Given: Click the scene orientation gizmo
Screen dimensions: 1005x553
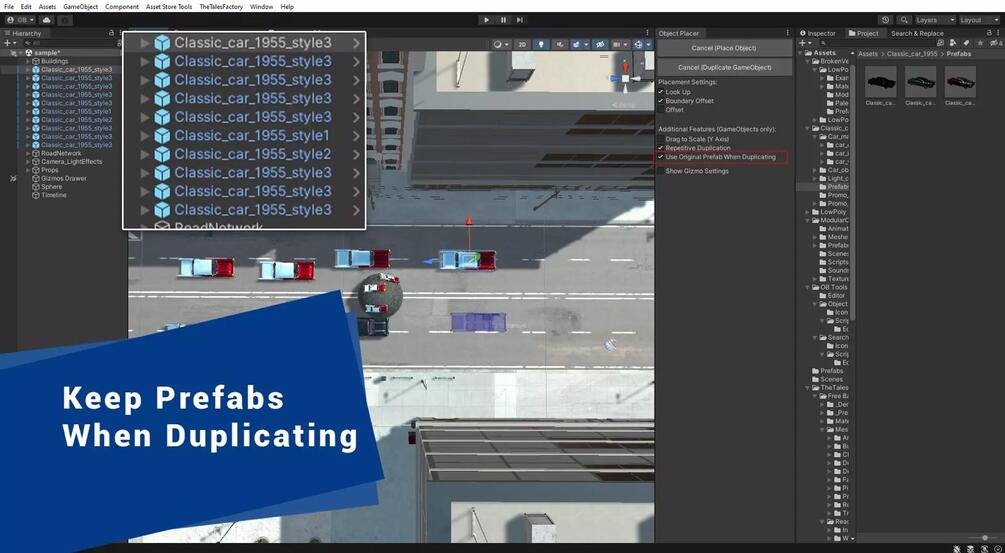Looking at the screenshot, I should click(626, 78).
